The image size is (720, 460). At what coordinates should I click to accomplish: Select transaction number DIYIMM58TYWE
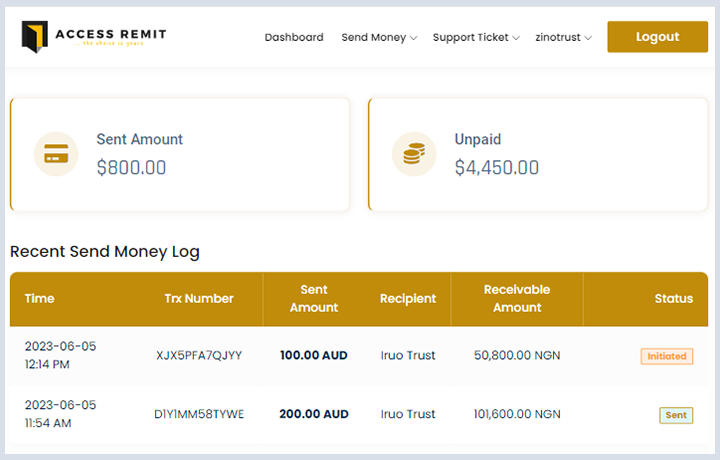tap(199, 414)
